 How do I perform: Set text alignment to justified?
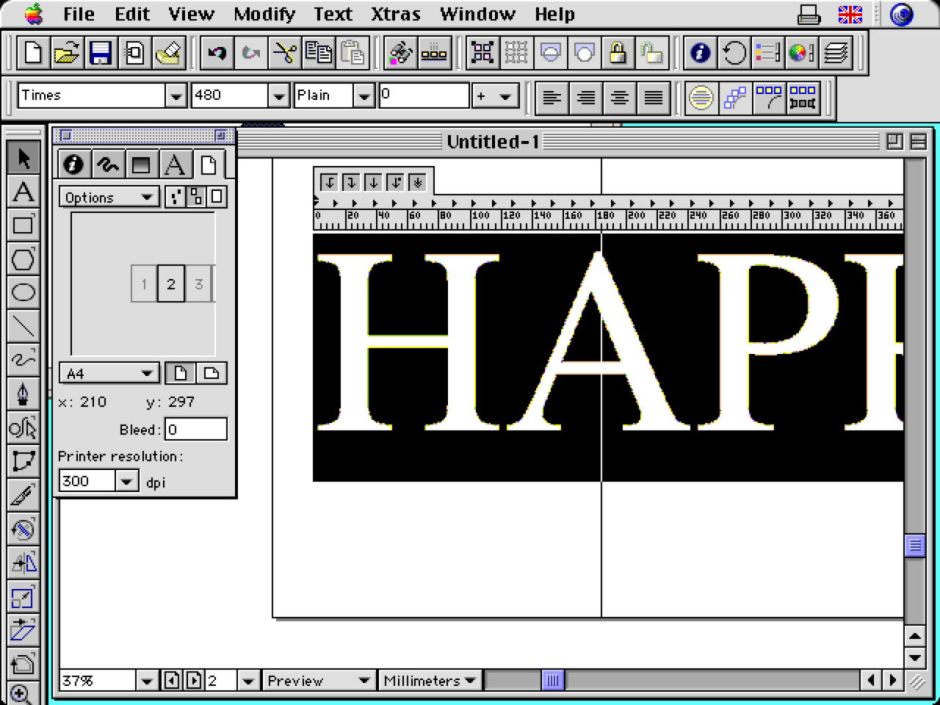[x=653, y=97]
